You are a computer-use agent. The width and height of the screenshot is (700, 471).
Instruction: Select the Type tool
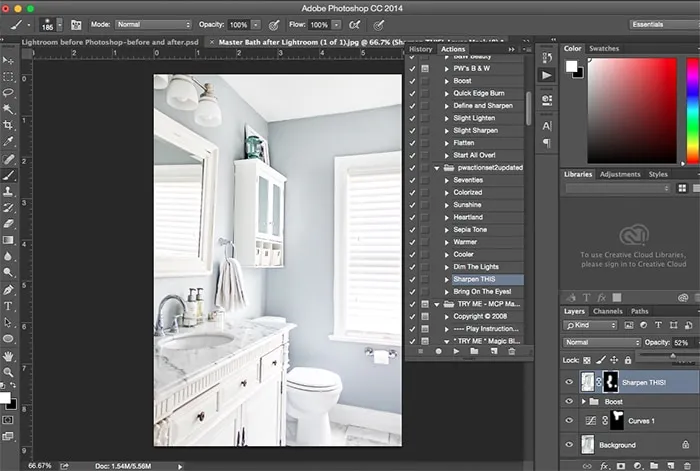pyautogui.click(x=8, y=306)
